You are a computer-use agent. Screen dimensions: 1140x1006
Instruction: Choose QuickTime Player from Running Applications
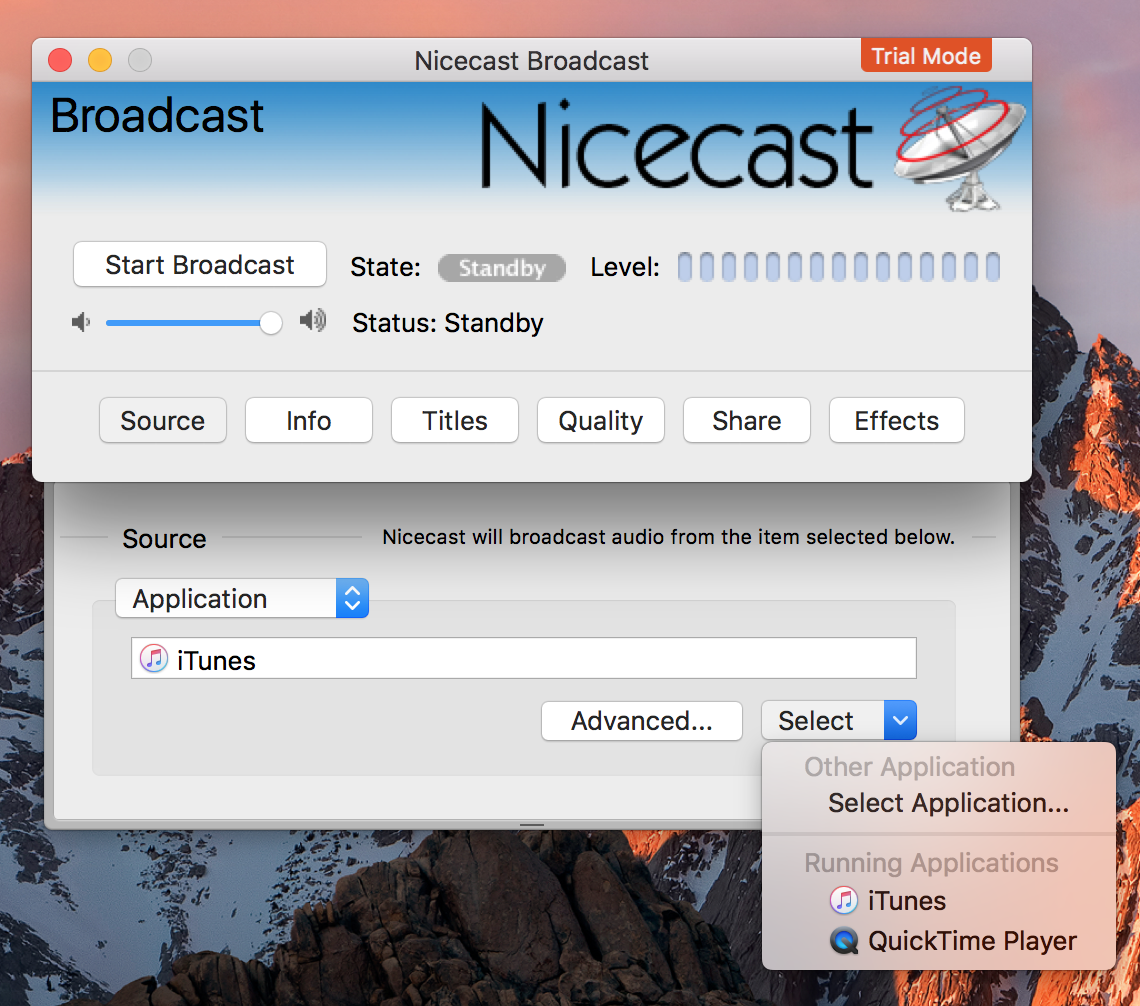(939, 941)
